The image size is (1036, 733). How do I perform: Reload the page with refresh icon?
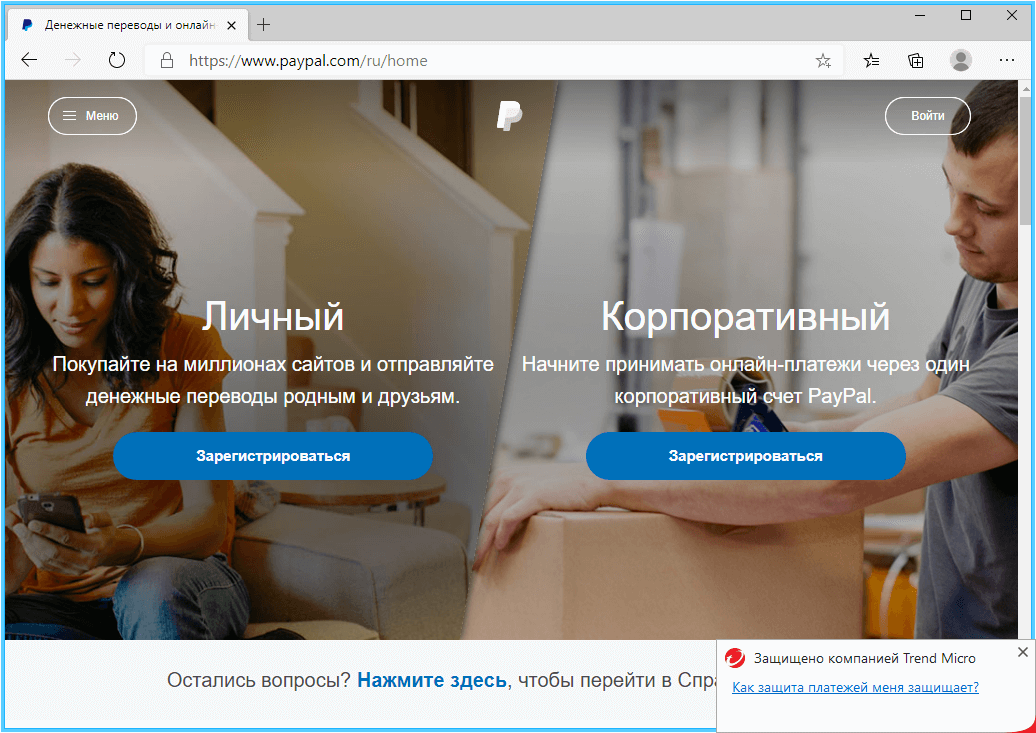pos(117,61)
